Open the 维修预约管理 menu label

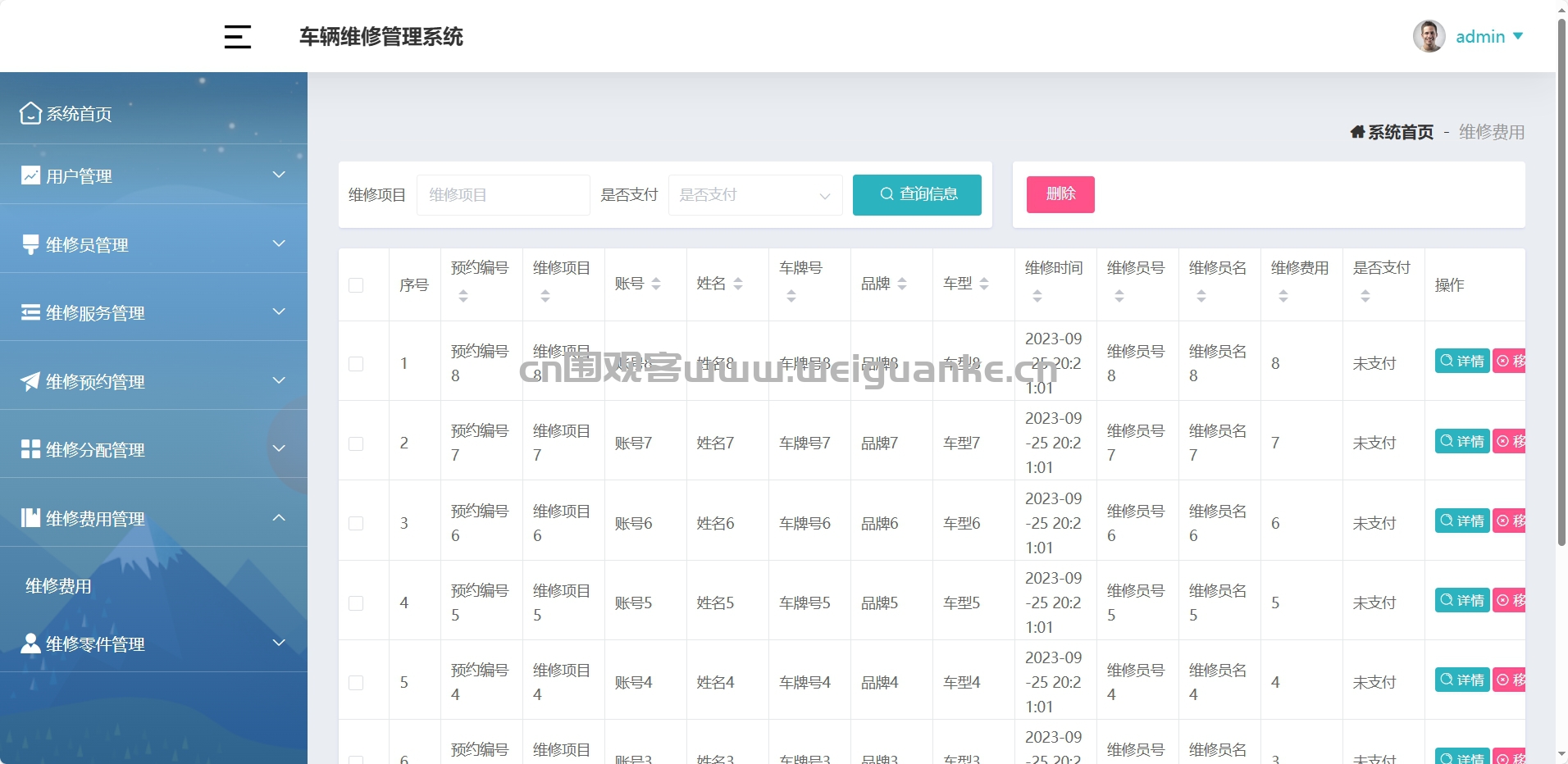[95, 382]
